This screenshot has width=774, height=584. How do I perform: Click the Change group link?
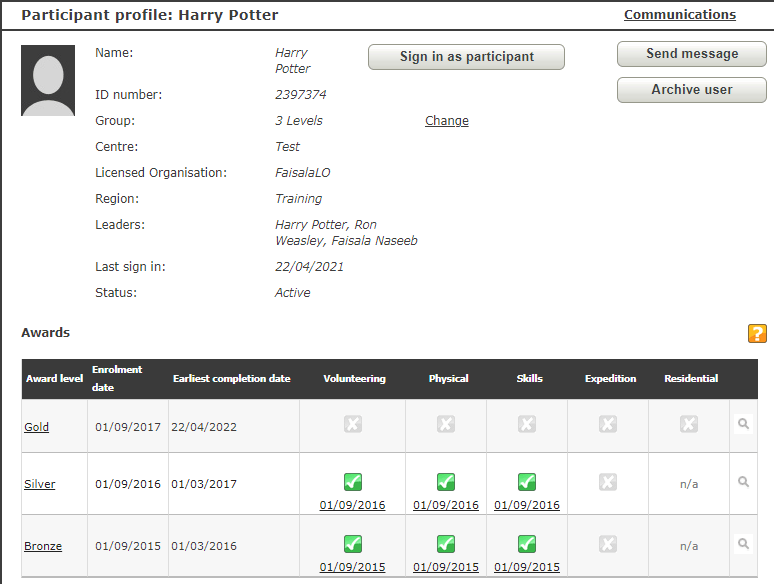tap(447, 121)
